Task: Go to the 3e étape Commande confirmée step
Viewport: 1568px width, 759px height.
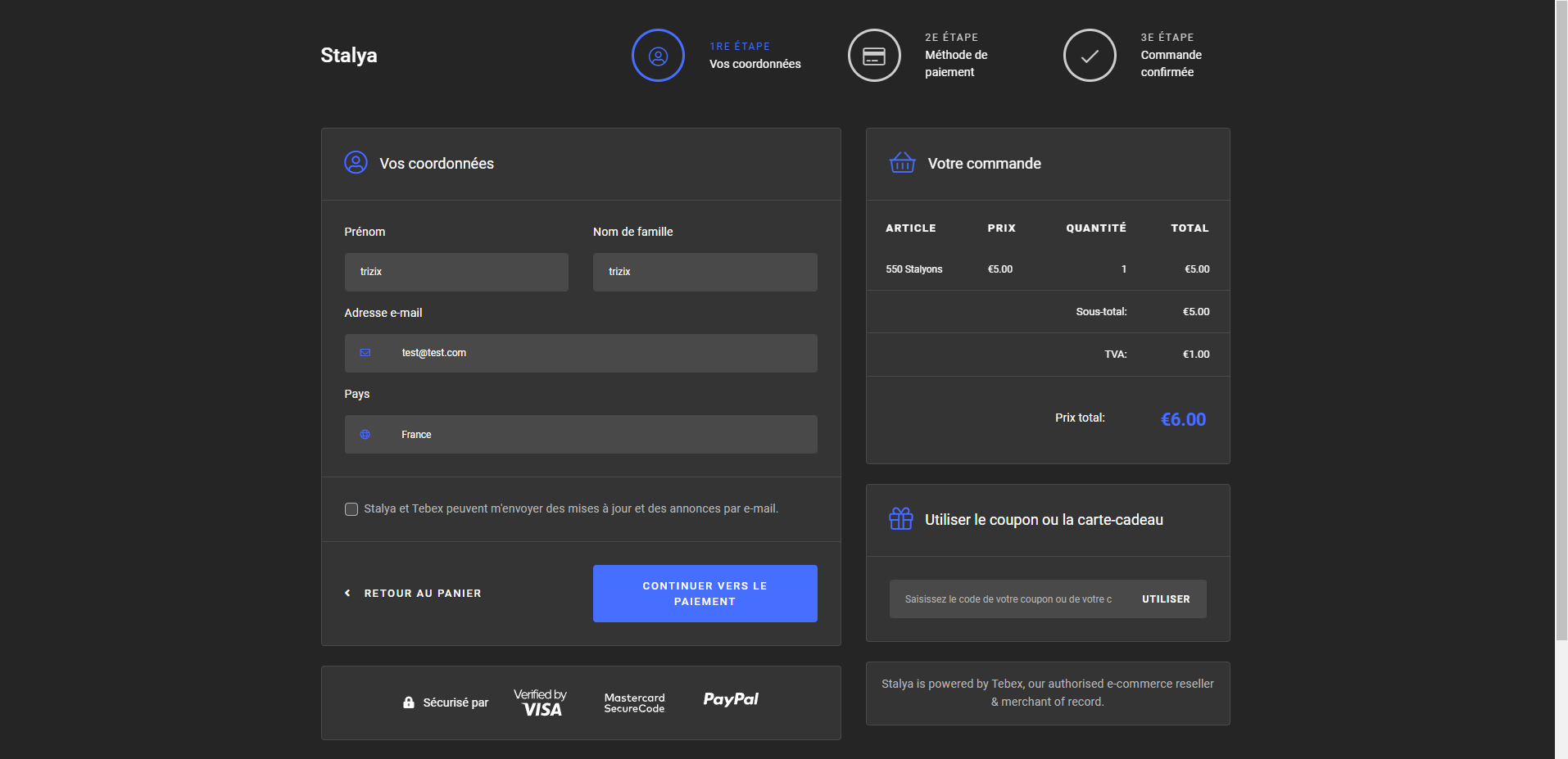Action: coord(1134,56)
